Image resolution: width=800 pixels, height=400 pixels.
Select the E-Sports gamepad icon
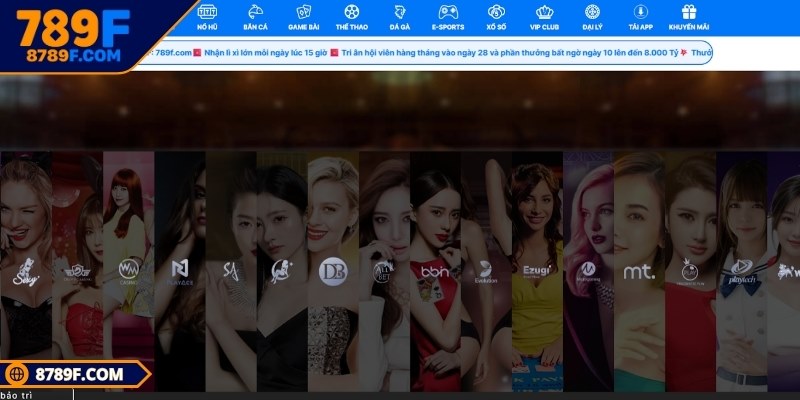[448, 11]
